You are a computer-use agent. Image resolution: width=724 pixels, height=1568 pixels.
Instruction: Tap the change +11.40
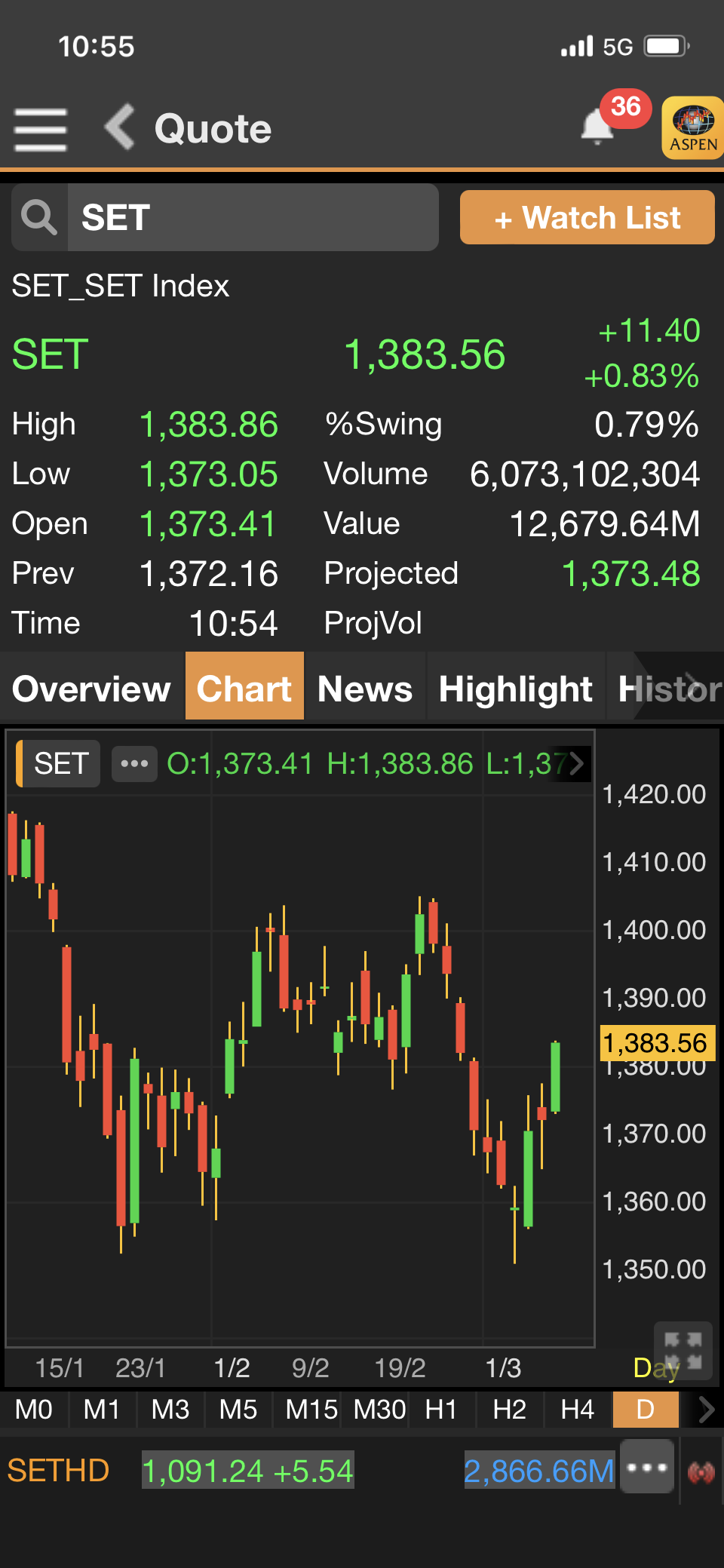coord(649,330)
